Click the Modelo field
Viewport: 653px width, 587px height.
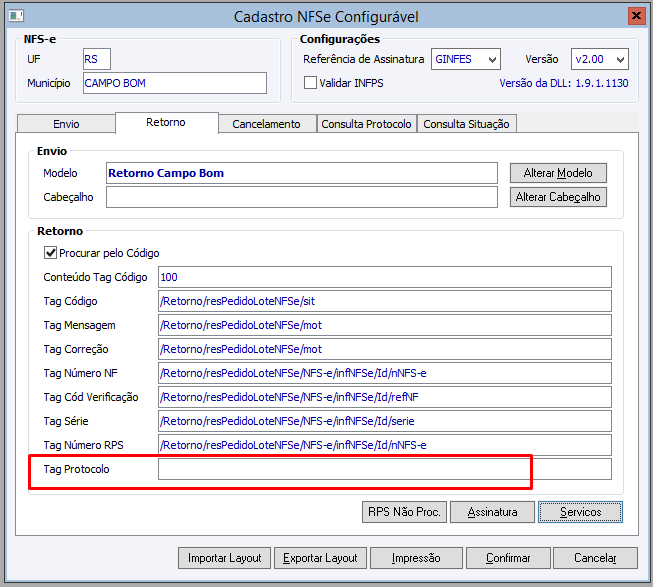tap(302, 173)
